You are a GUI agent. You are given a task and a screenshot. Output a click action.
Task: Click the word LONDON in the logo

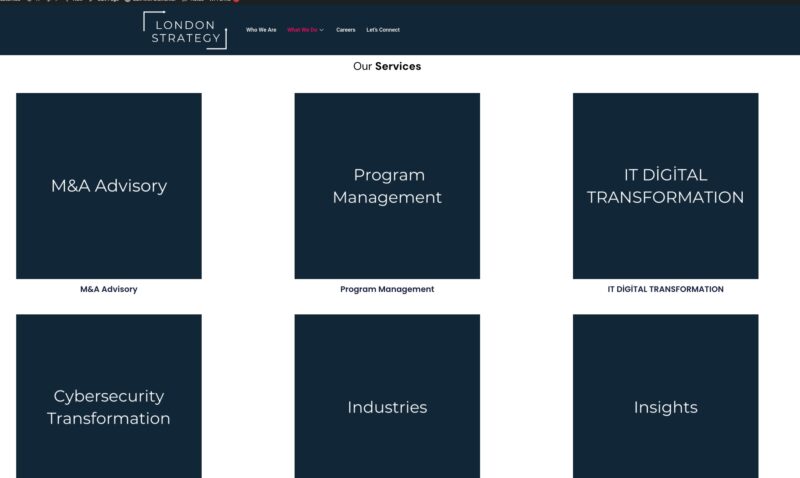[184, 24]
